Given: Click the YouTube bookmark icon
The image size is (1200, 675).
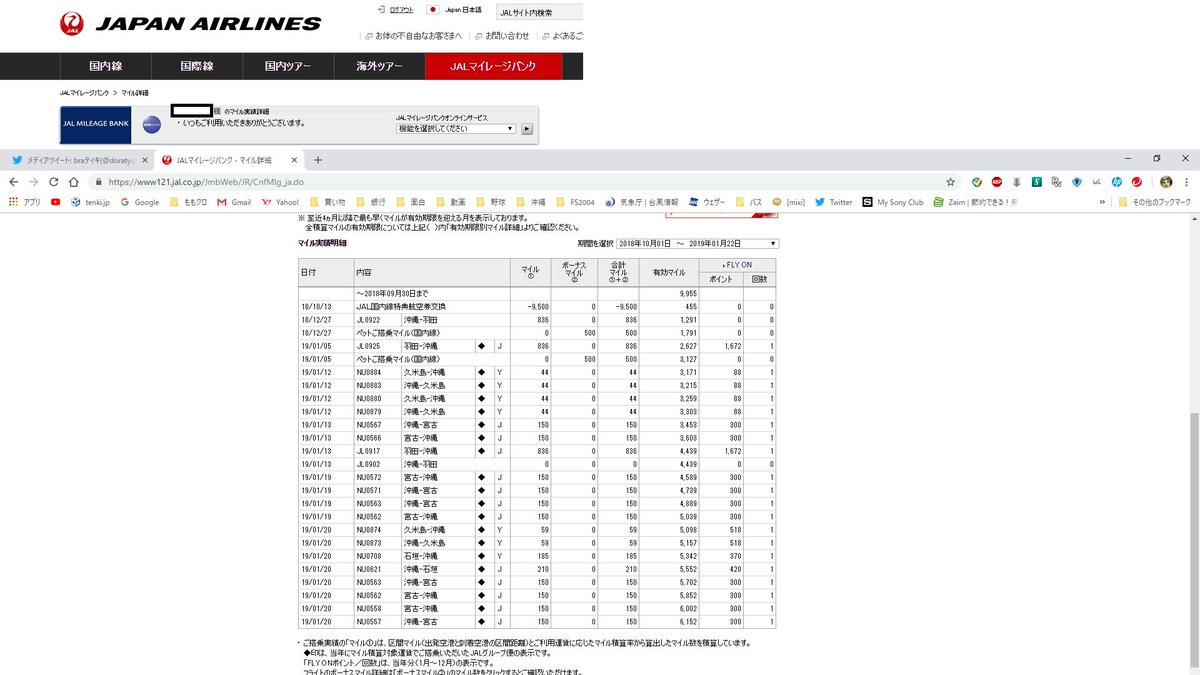Looking at the screenshot, I should pyautogui.click(x=55, y=202).
